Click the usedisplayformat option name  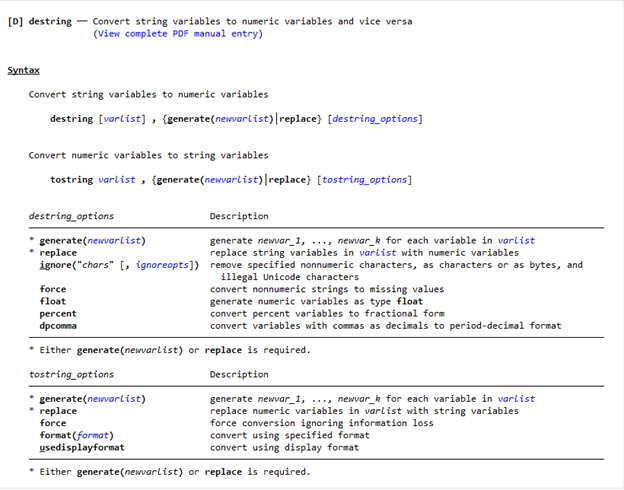click(x=82, y=448)
